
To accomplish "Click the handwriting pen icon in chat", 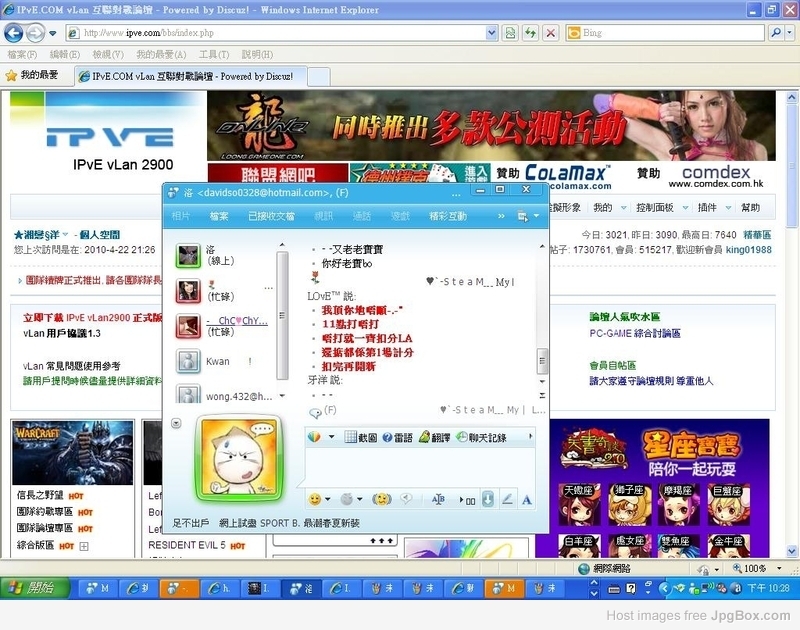I will point(508,499).
